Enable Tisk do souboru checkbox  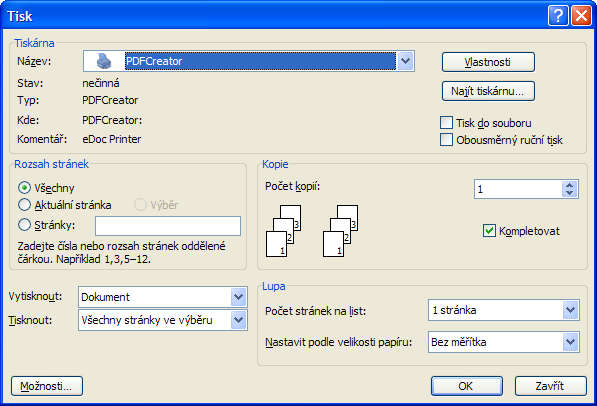[x=446, y=123]
